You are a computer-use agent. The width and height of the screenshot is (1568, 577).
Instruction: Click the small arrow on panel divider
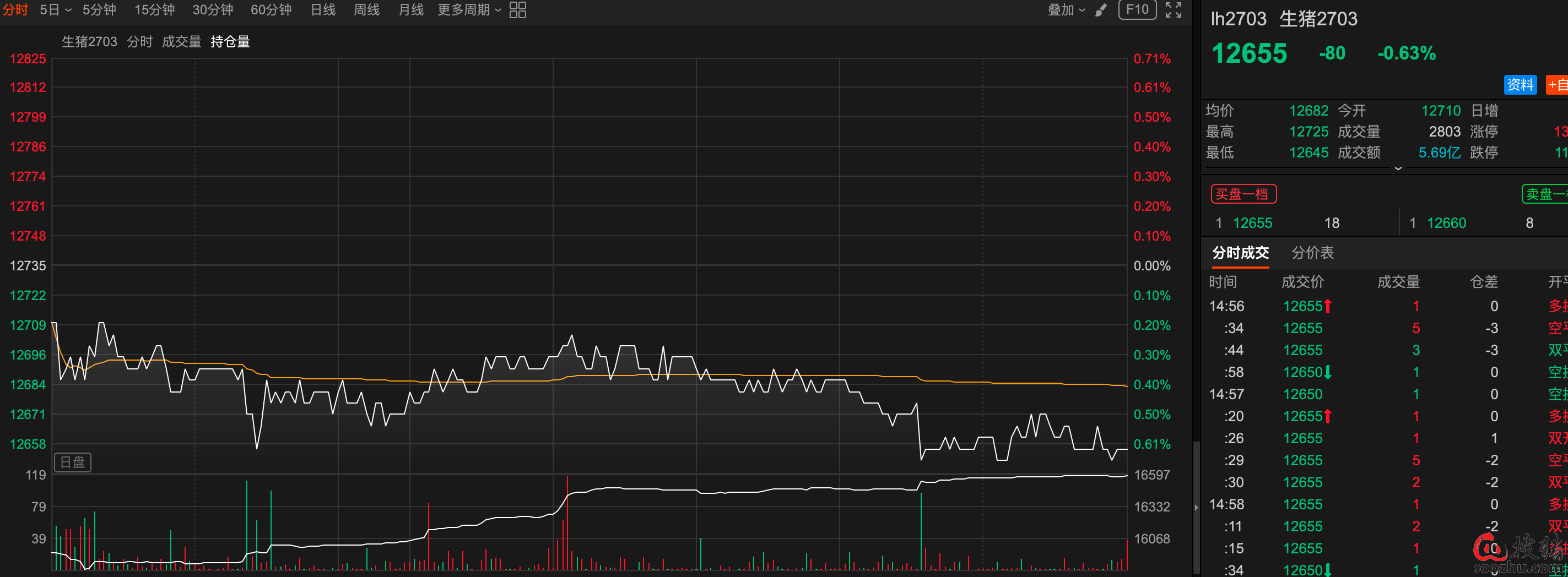coord(1196,507)
